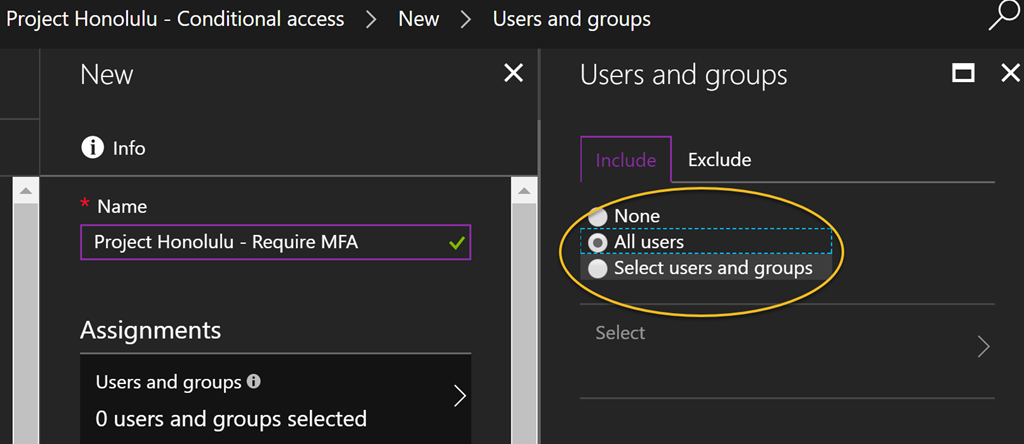Choose the All users radio button

598,242
